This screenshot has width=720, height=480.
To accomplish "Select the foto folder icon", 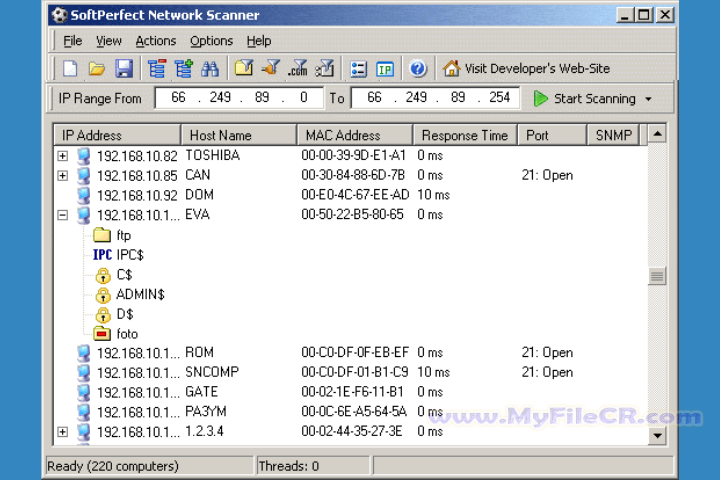I will (x=102, y=334).
